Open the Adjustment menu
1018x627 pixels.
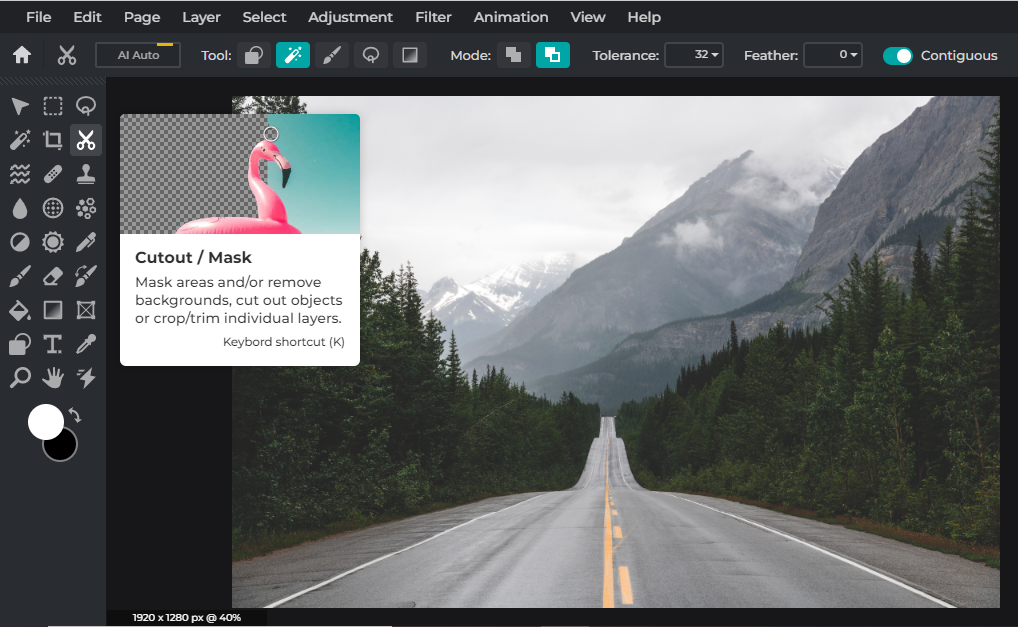[x=350, y=17]
